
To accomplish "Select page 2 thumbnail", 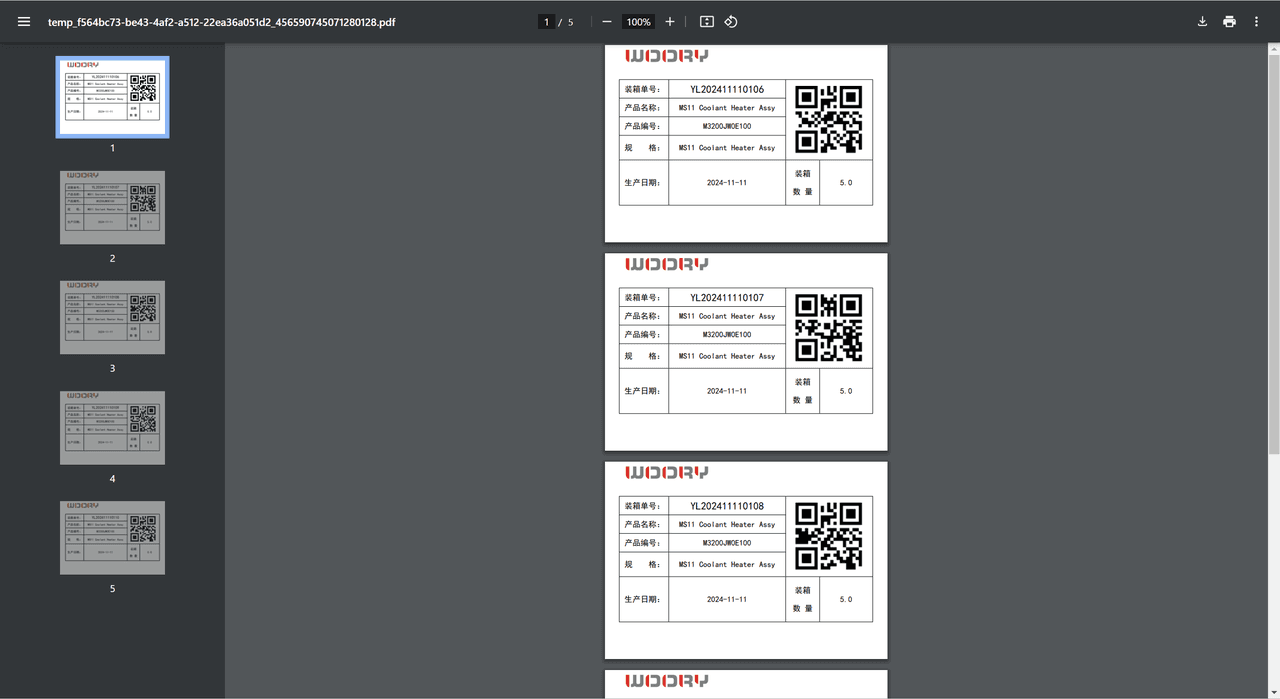I will (x=112, y=207).
